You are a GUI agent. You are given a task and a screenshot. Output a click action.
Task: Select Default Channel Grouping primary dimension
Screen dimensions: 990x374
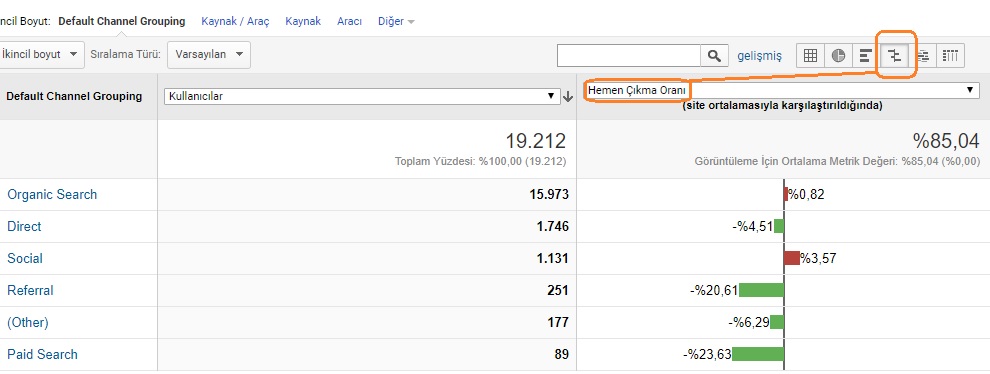coord(122,21)
